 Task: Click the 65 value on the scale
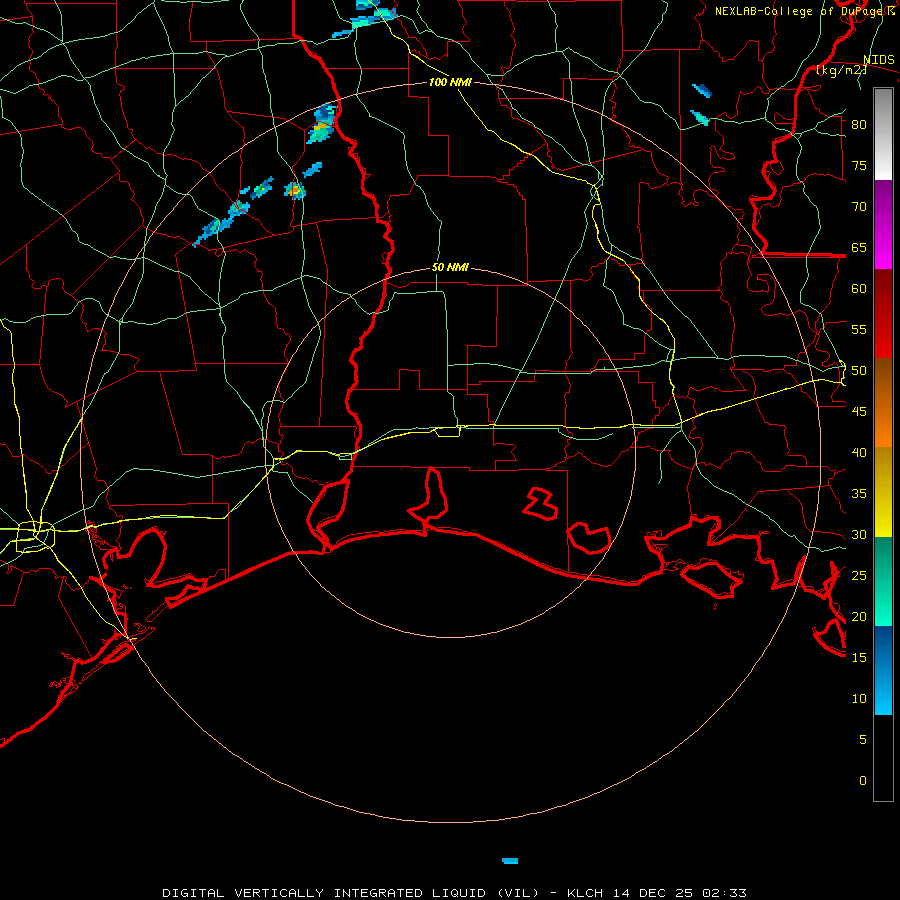[x=859, y=247]
